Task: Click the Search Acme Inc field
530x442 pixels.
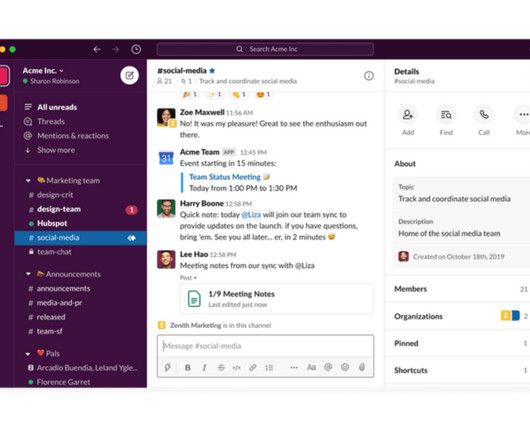Action: tap(265, 49)
